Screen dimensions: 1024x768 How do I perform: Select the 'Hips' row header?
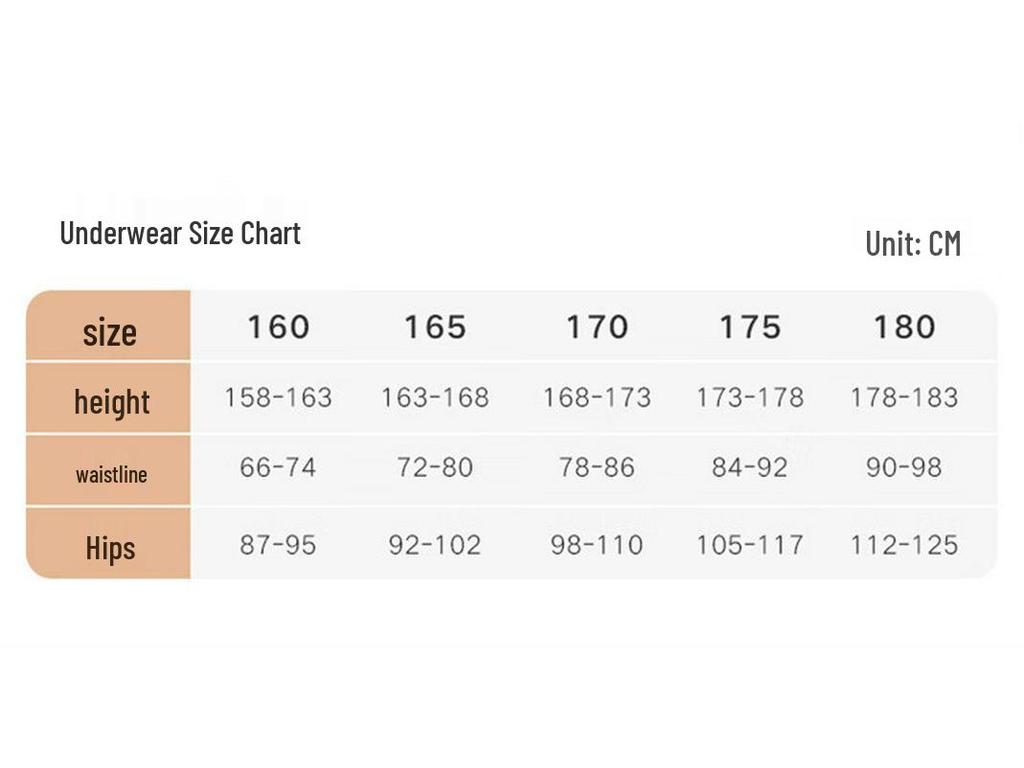[110, 548]
